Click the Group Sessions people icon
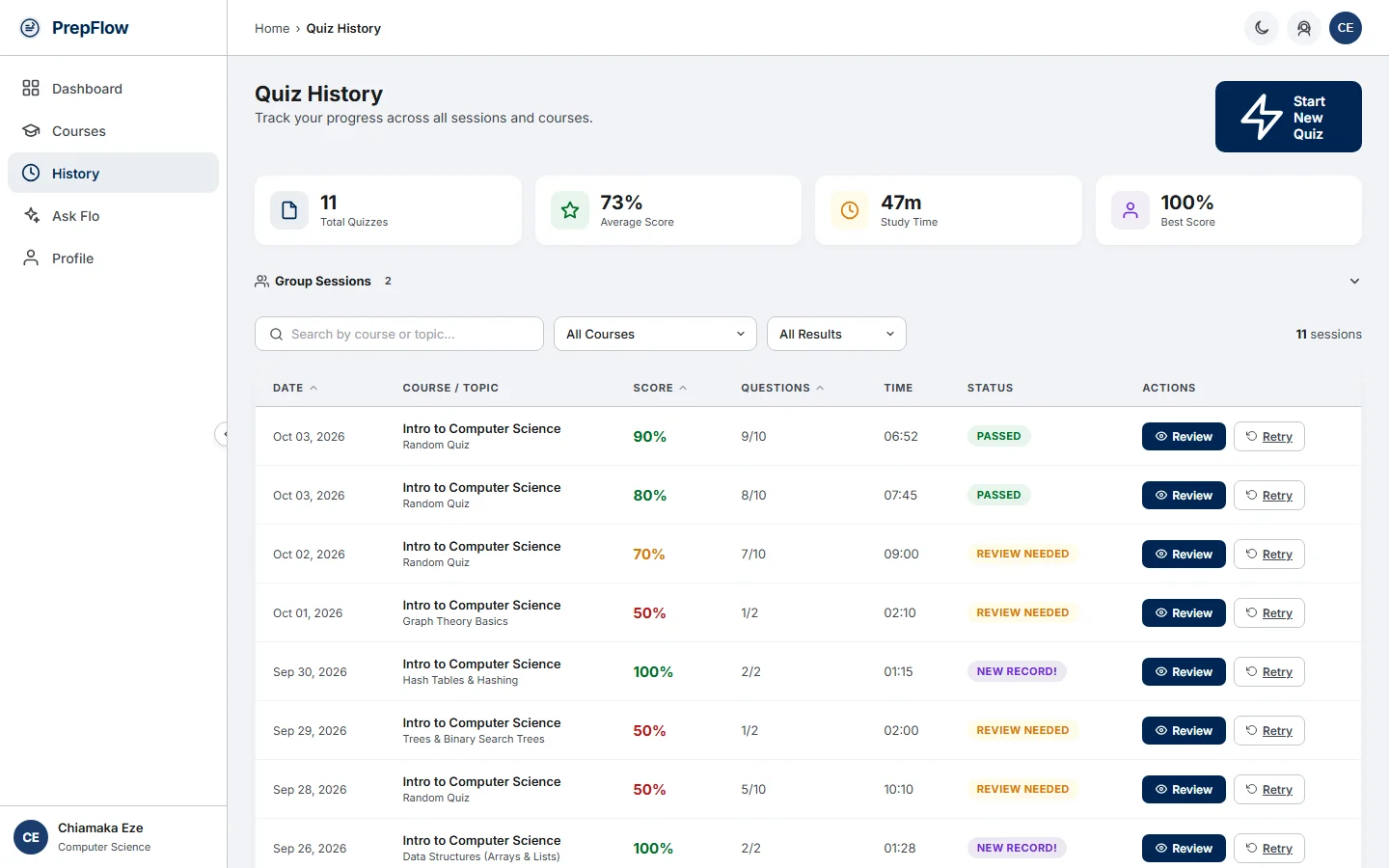 [261, 282]
